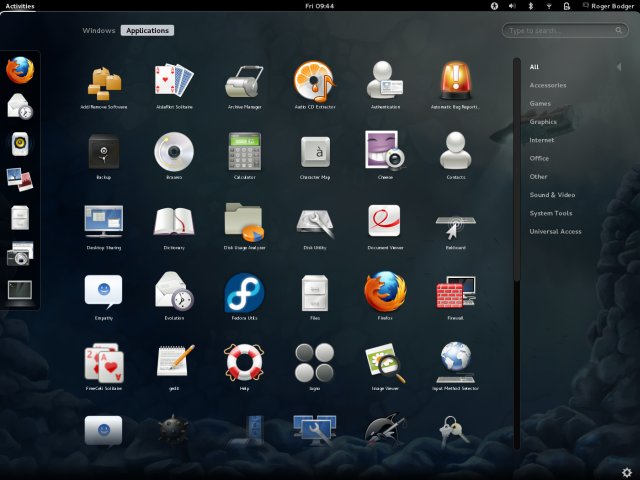Launch the Rhythmbox speaker icon in dash

coord(20,143)
